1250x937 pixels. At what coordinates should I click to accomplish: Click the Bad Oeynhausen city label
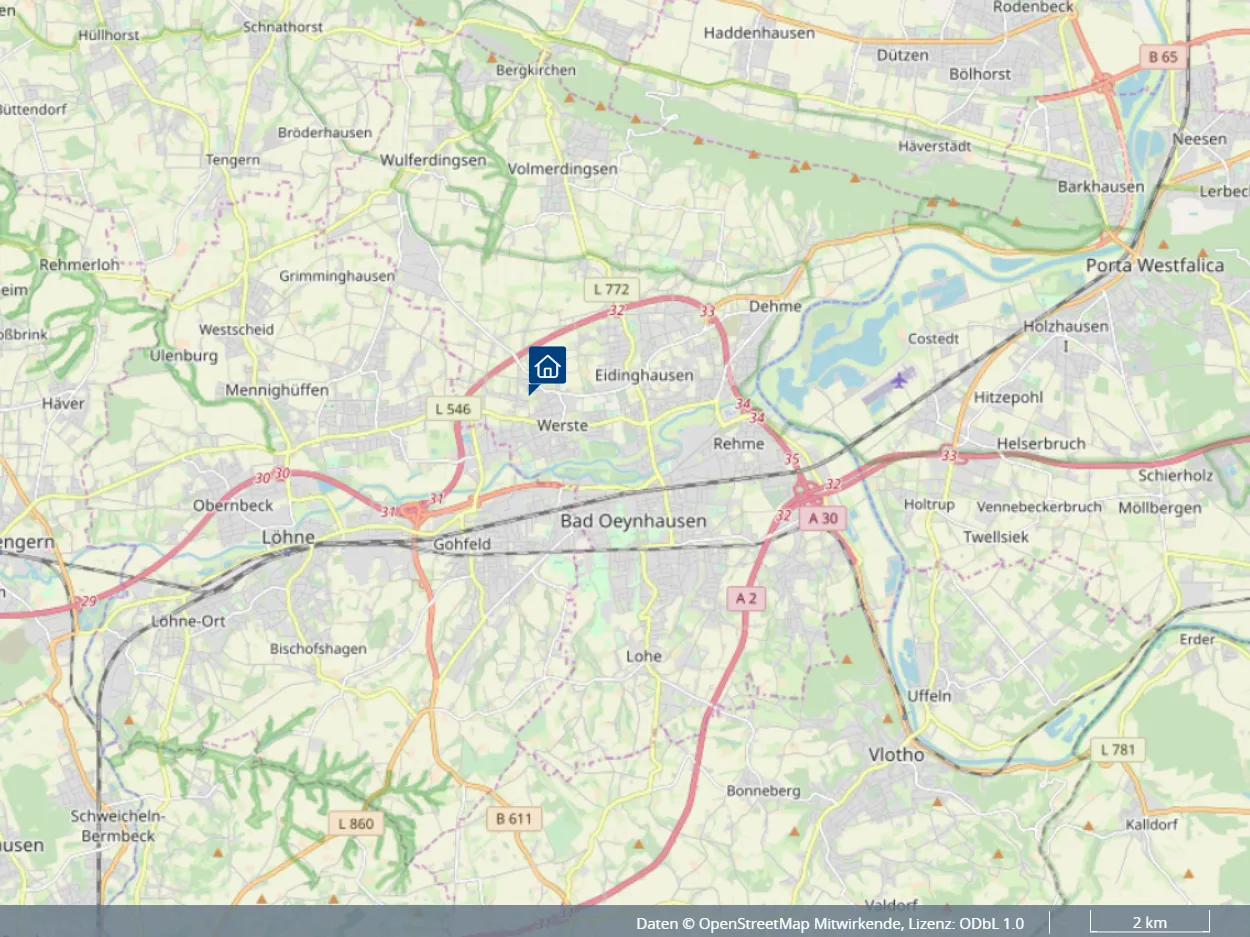click(633, 521)
